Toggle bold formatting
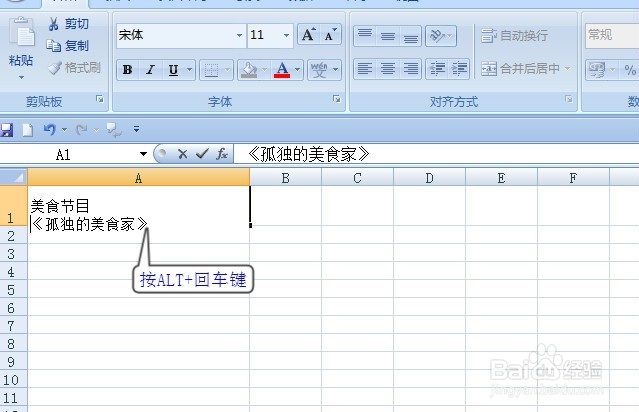Viewport: 639px width, 412px height. point(128,70)
